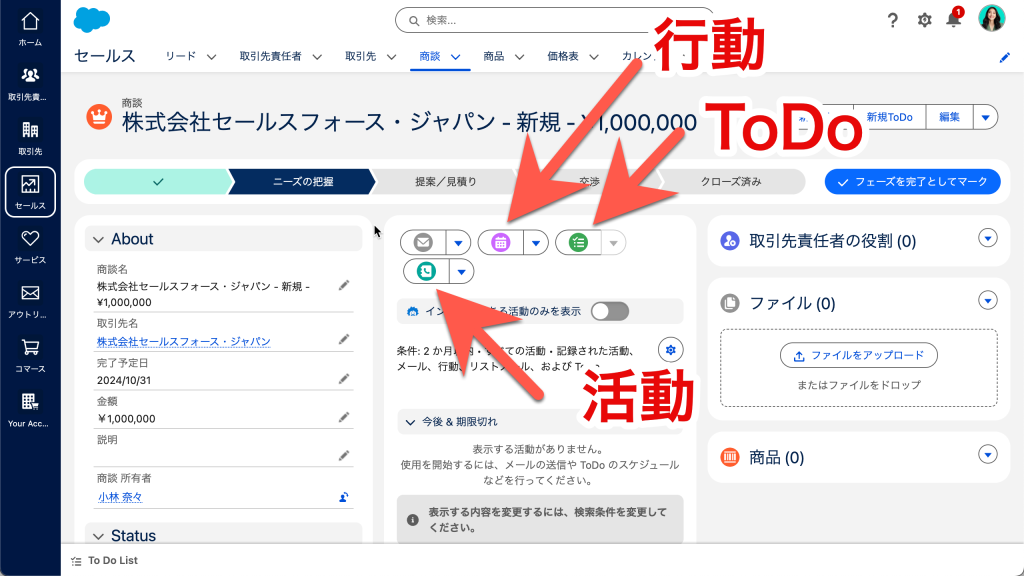Open the user profile avatar
Screen dimensions: 1024x576
pyautogui.click(x=991, y=18)
